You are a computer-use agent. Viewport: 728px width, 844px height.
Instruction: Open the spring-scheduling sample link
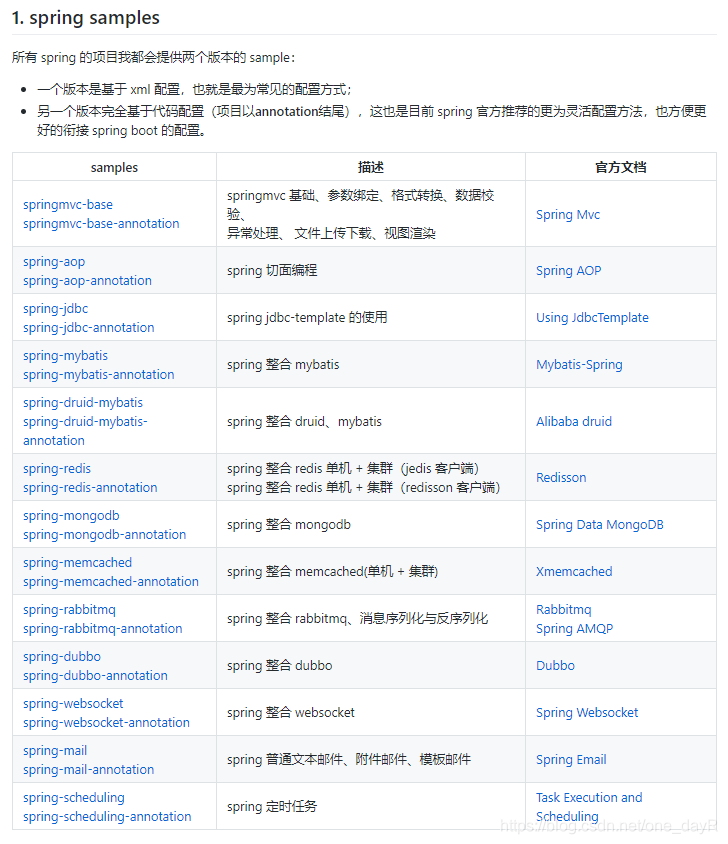(74, 797)
